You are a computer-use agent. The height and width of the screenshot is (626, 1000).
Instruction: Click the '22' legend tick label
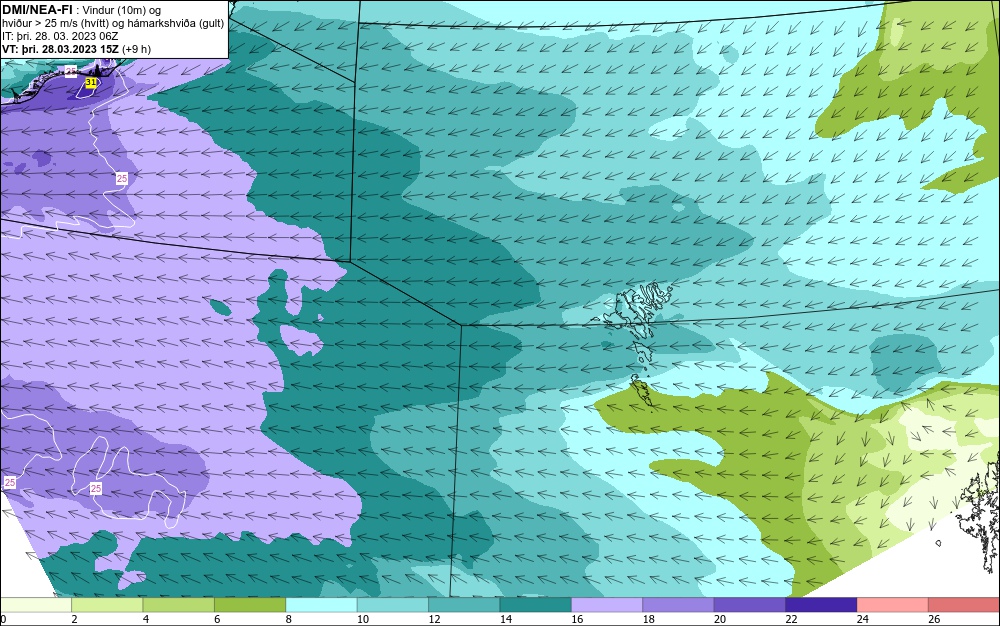[x=791, y=619]
